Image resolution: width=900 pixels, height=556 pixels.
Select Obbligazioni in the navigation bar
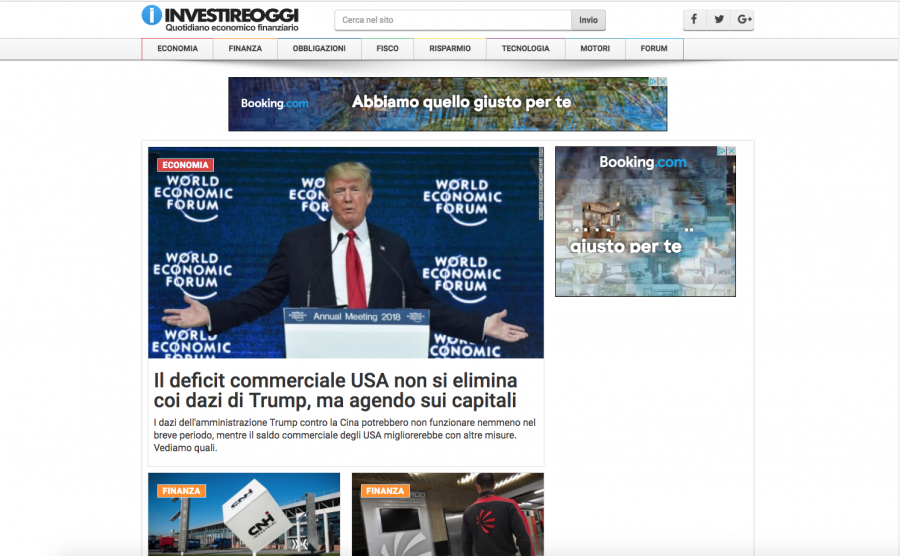319,49
